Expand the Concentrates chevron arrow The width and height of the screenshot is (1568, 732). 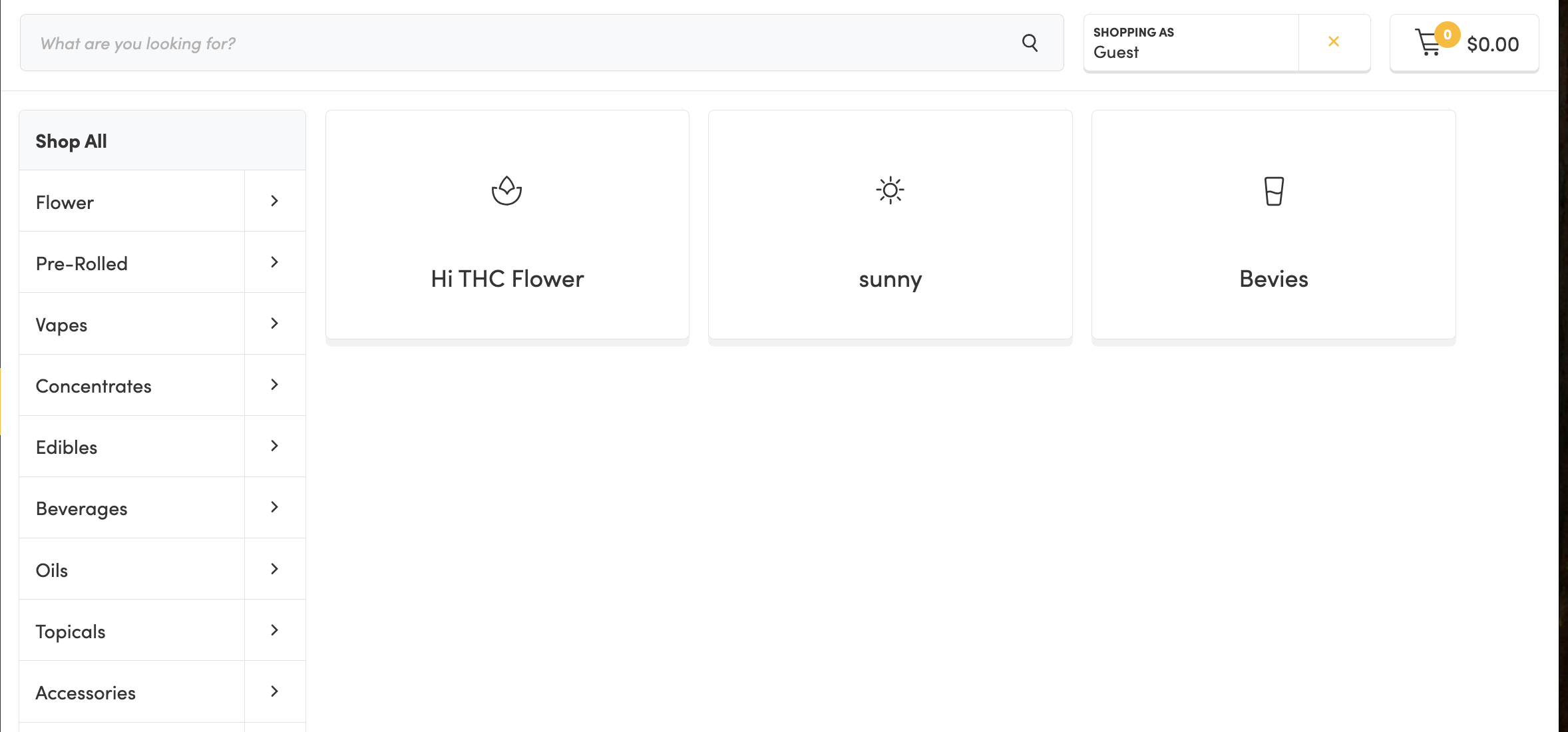click(274, 385)
